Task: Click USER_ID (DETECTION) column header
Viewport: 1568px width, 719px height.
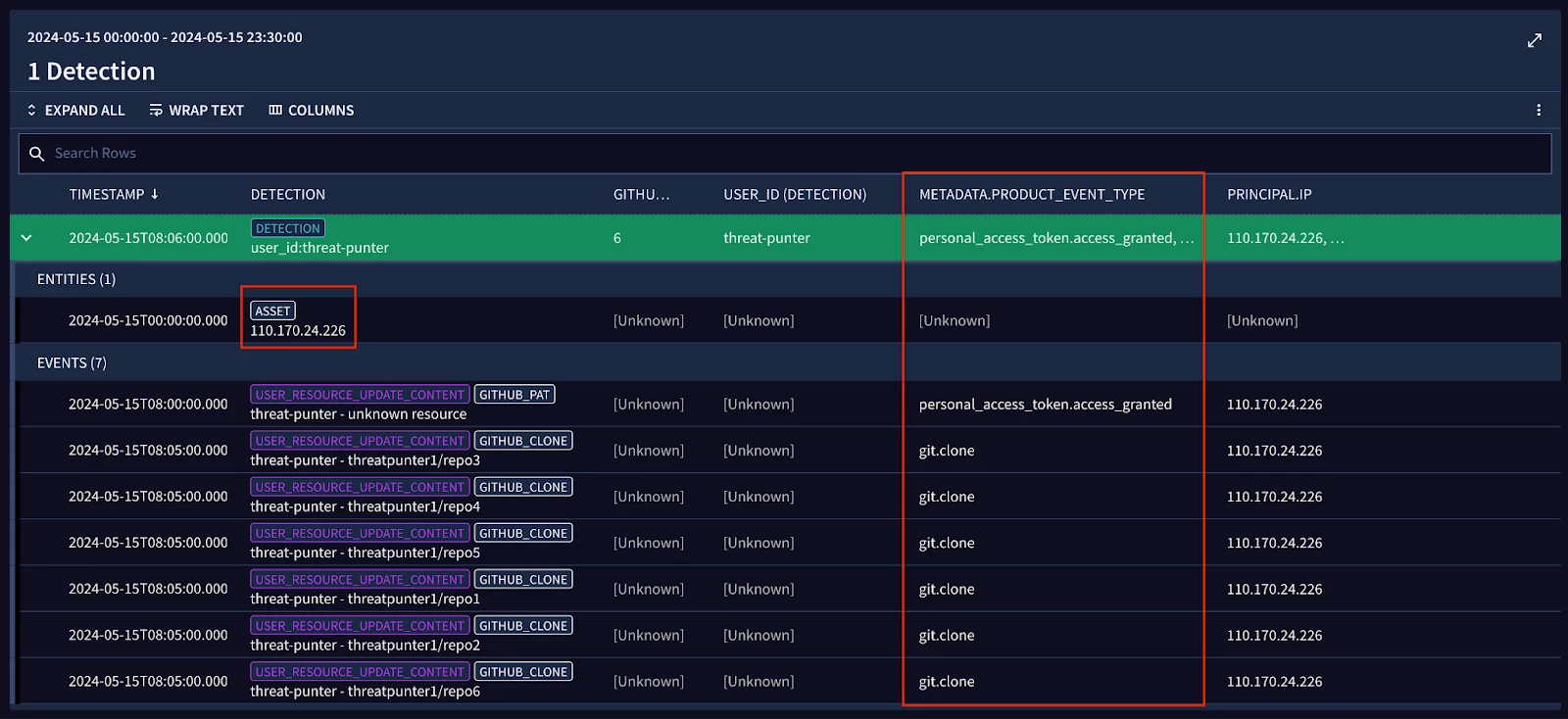Action: (x=795, y=194)
